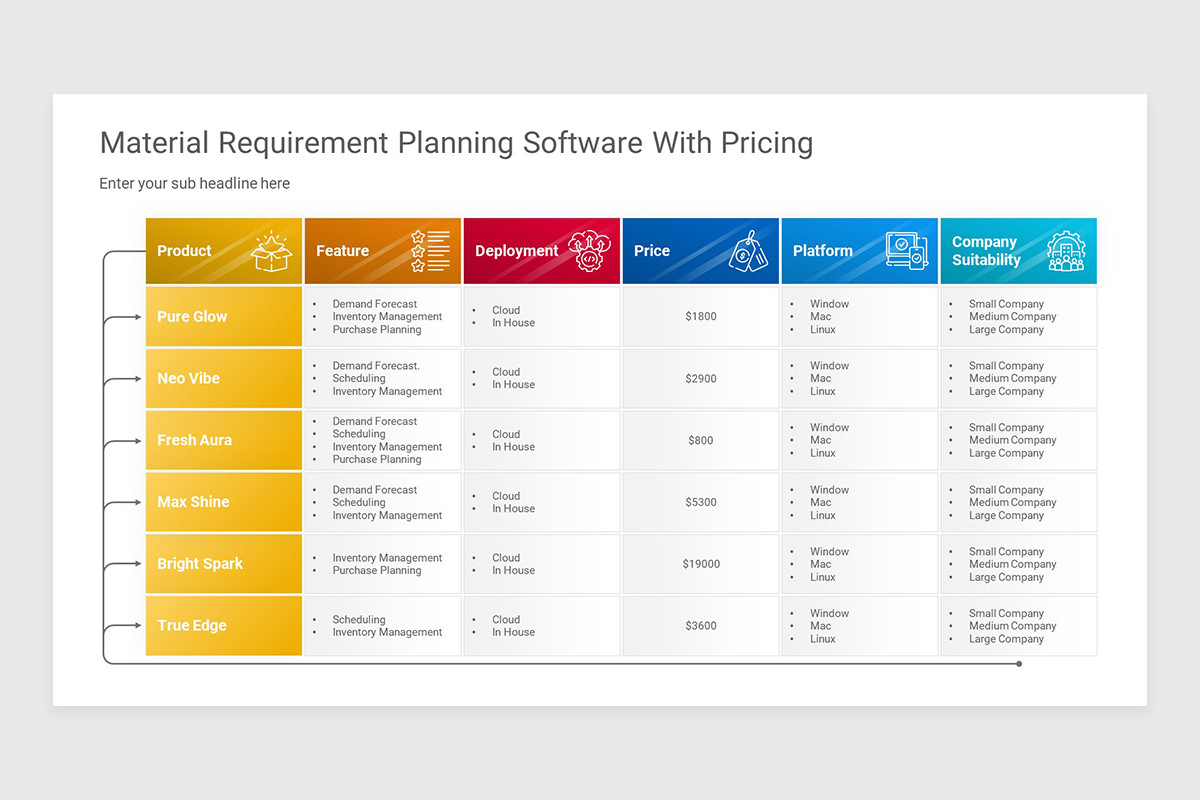
Task: Select the Neo Vibe product cell
Action: [224, 379]
